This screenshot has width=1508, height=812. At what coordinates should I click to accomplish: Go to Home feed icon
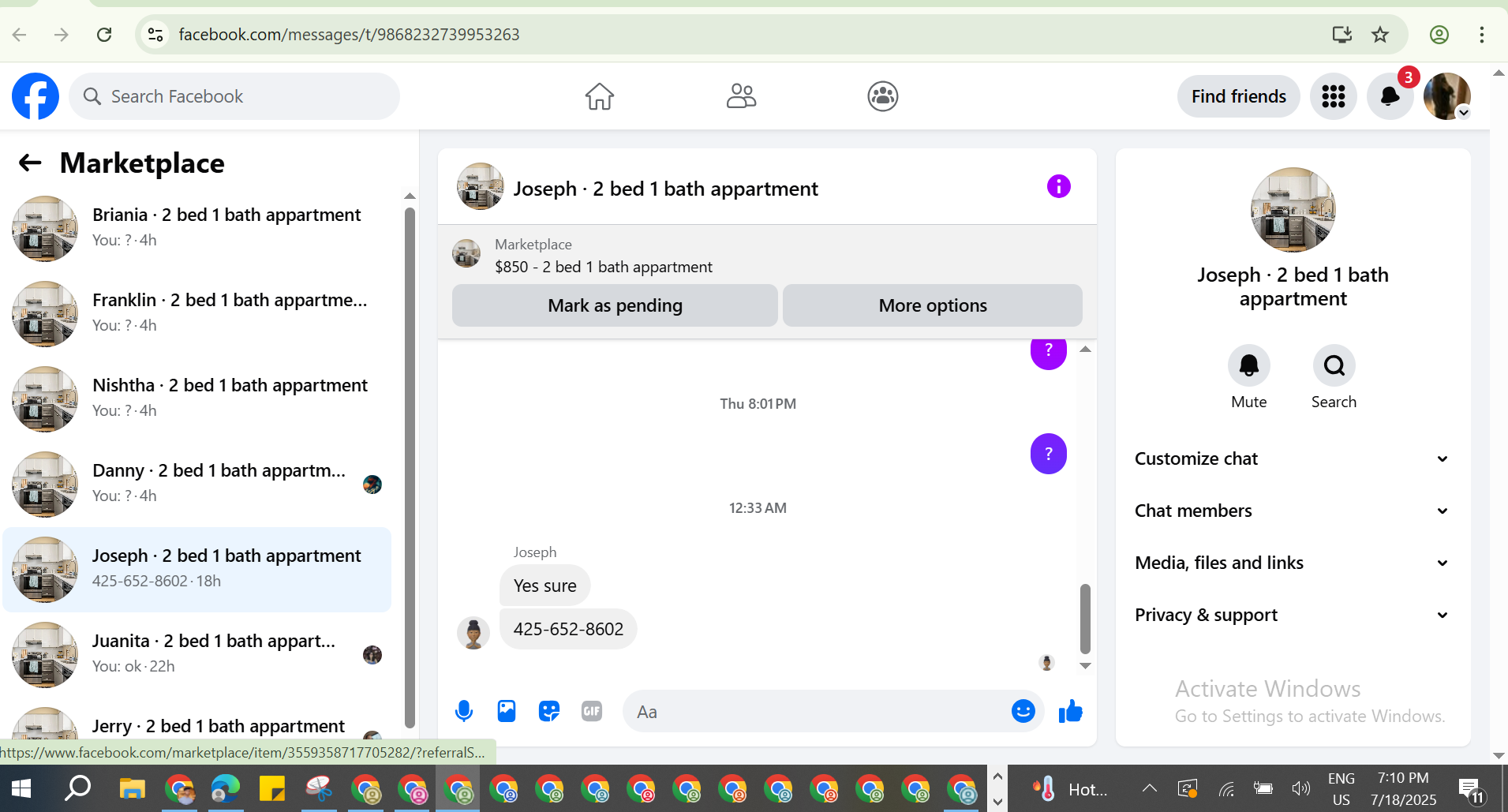[600, 96]
